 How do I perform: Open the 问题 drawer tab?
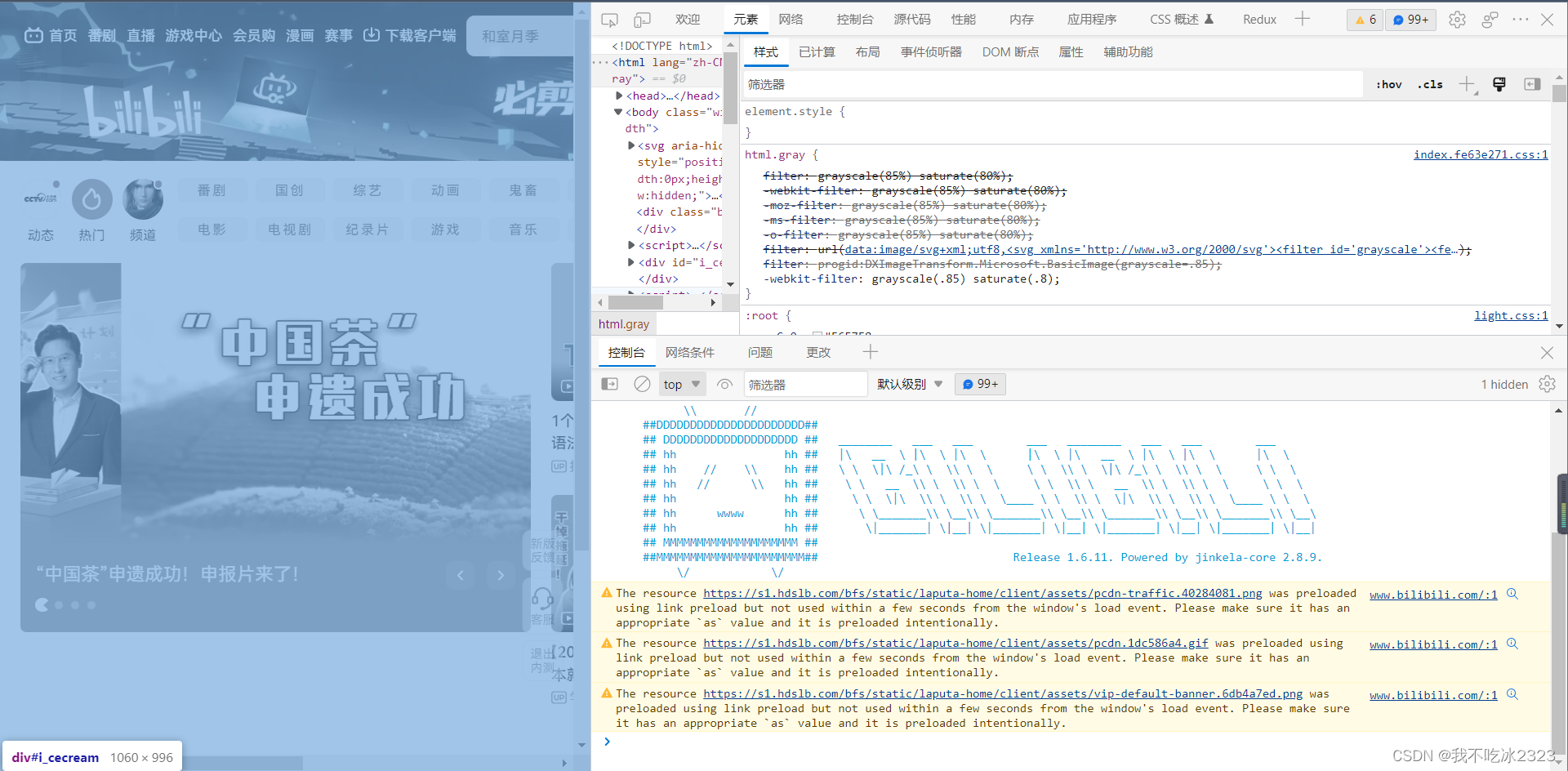[x=760, y=353]
